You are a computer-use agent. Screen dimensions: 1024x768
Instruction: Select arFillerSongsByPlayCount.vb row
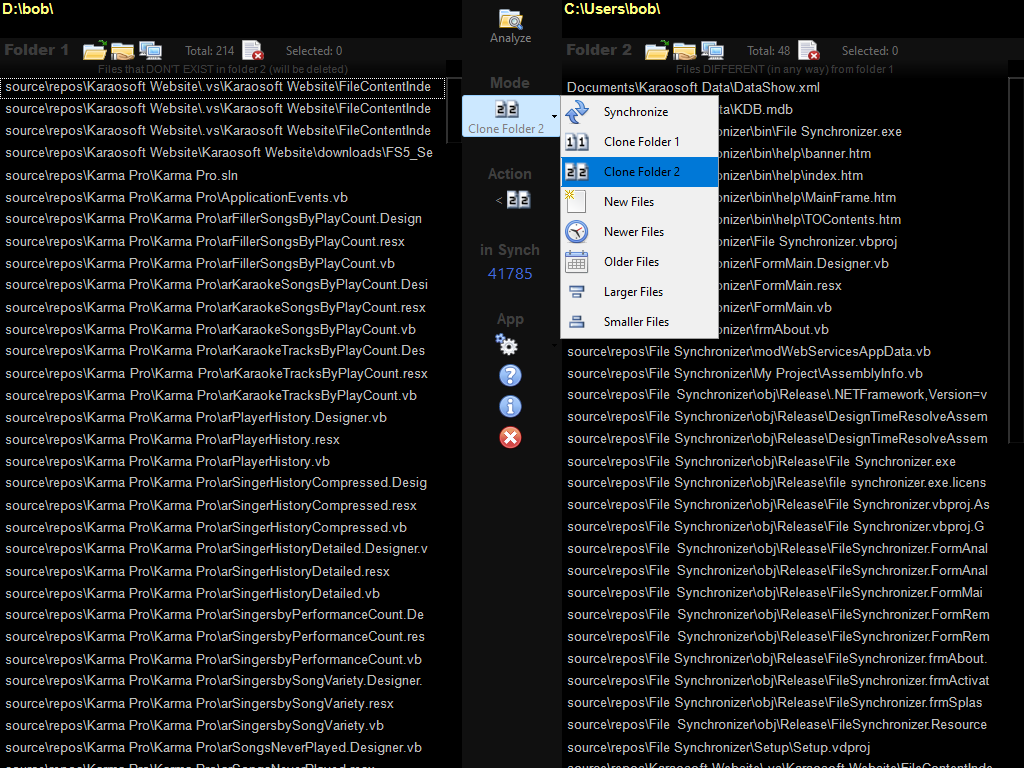click(x=222, y=263)
